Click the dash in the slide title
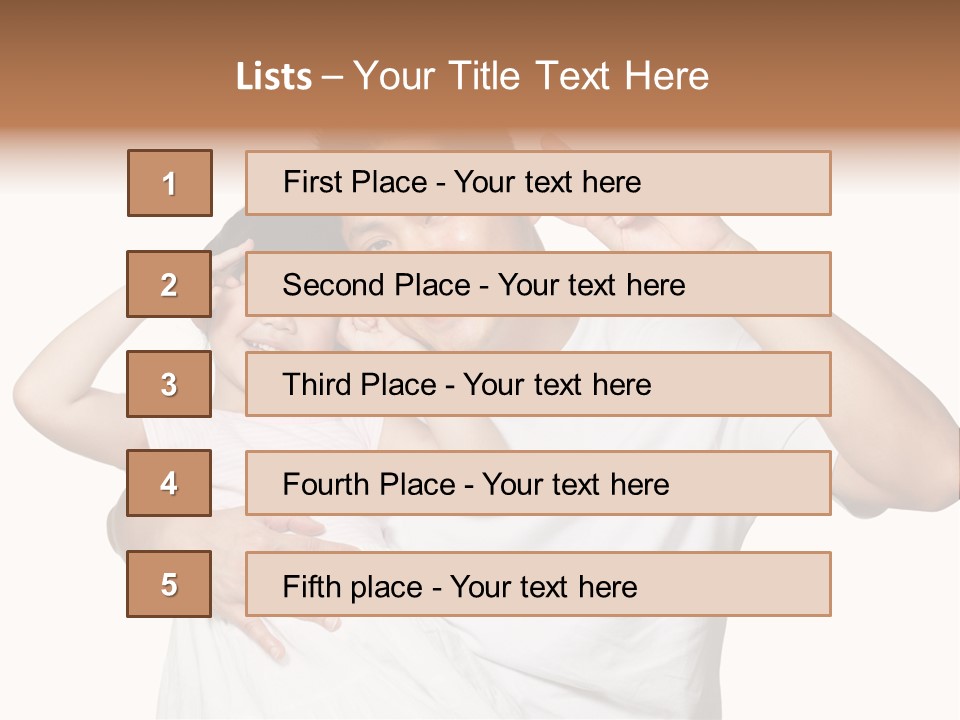This screenshot has width=960, height=720. pos(333,77)
